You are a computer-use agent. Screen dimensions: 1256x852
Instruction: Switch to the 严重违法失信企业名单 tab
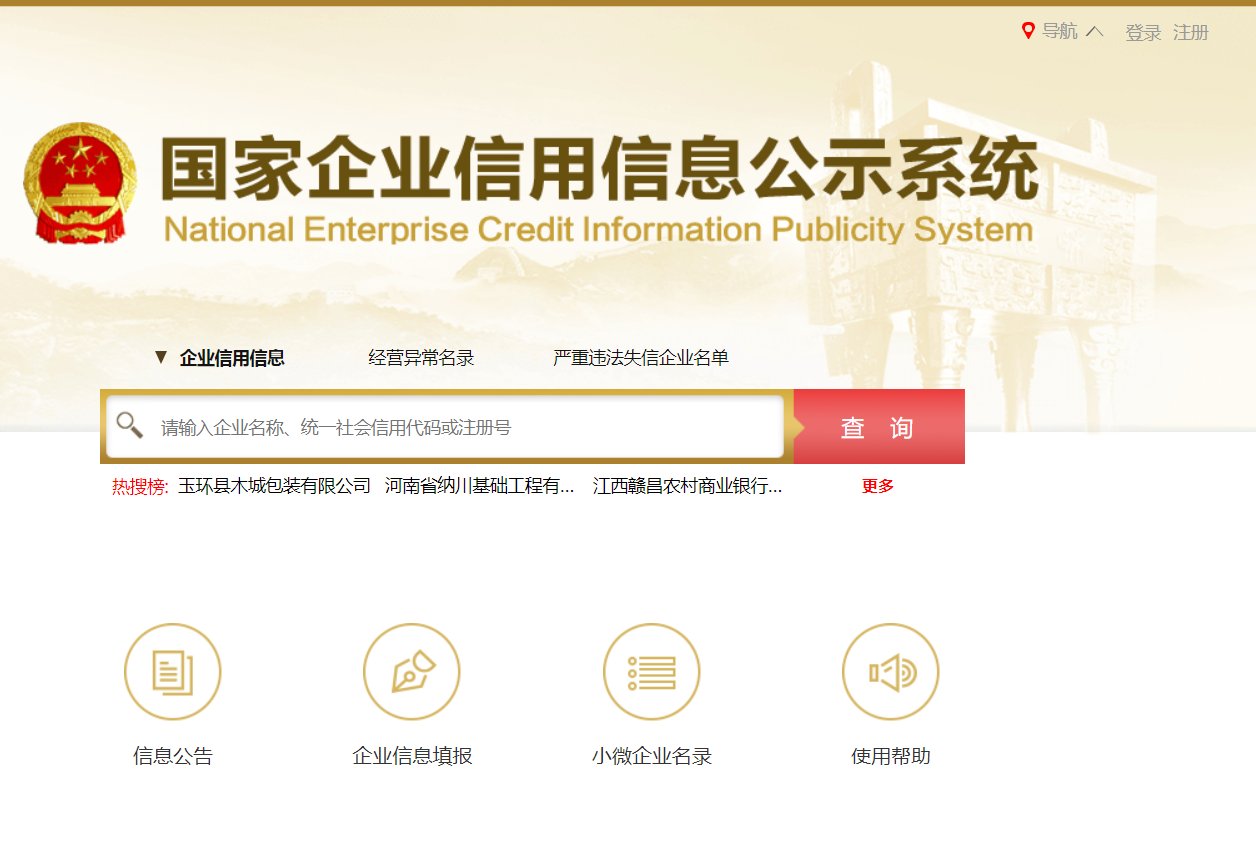coord(641,358)
